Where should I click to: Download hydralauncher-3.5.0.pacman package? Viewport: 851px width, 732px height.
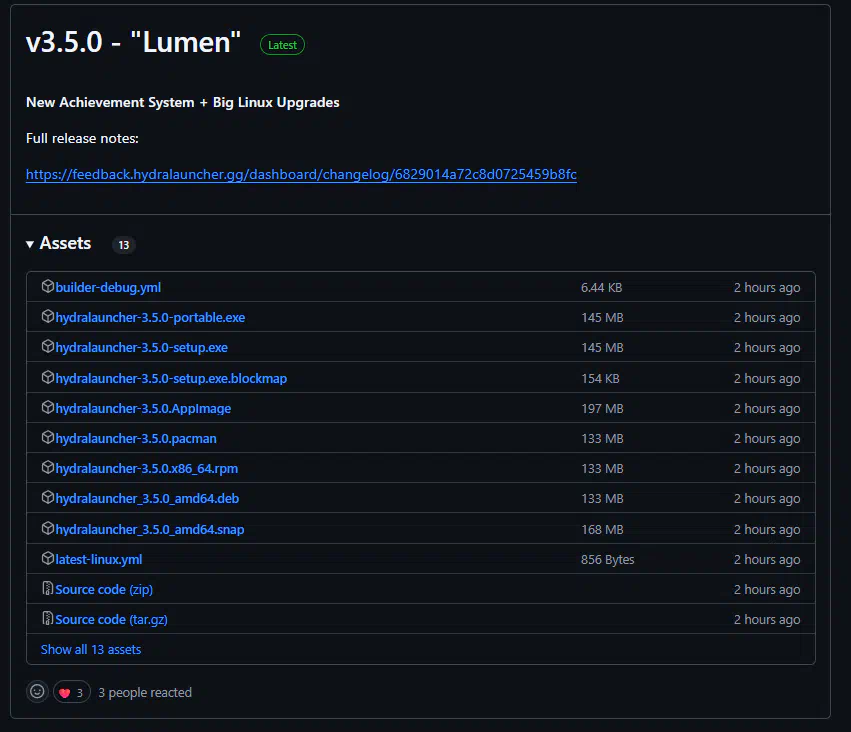click(x=136, y=438)
